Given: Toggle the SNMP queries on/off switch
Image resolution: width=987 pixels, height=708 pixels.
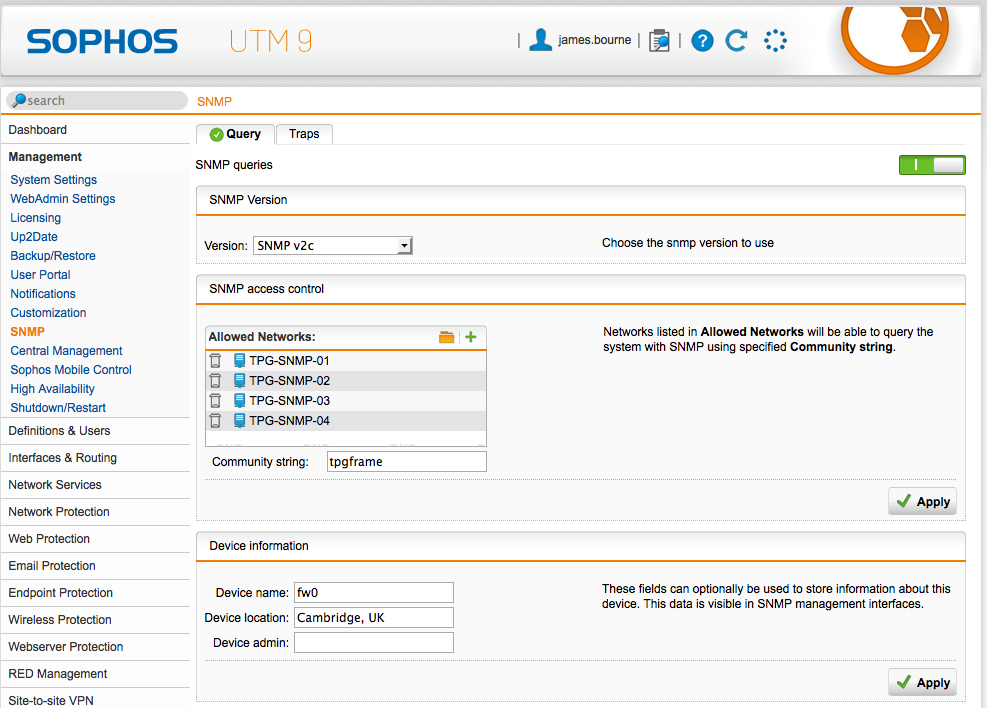Looking at the screenshot, I should [x=932, y=165].
